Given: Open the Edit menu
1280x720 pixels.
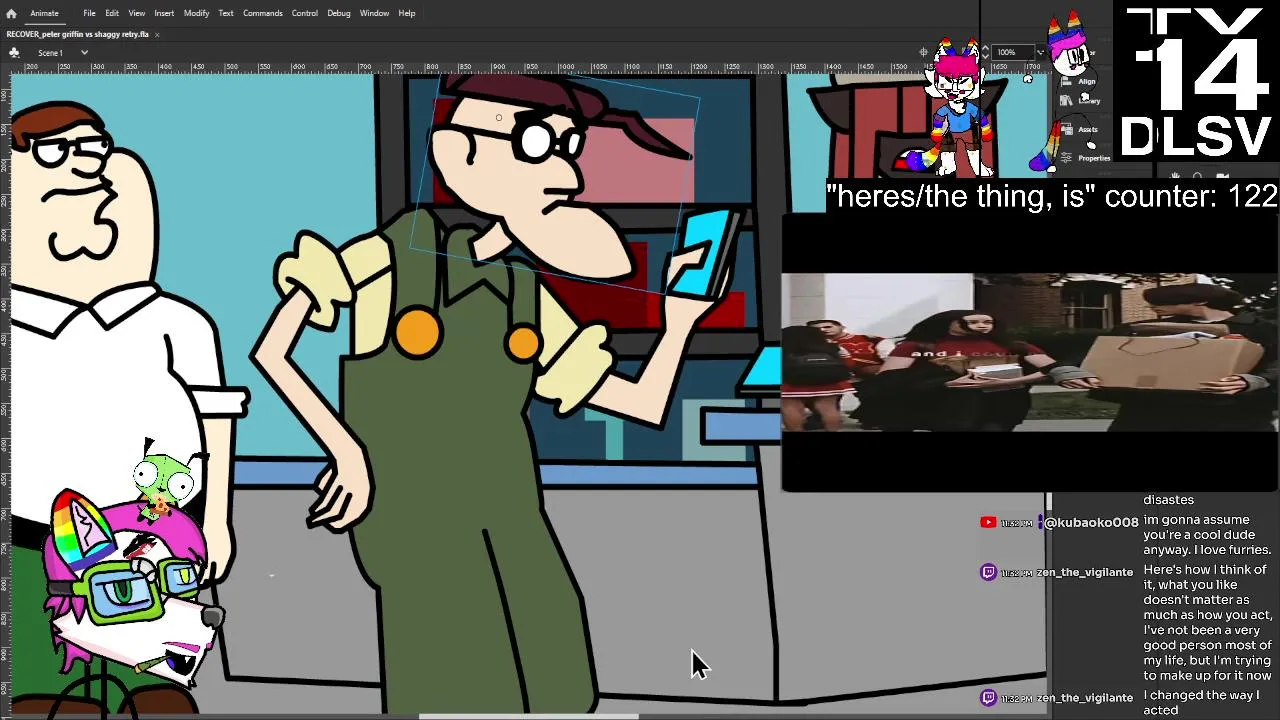Looking at the screenshot, I should click(x=112, y=13).
